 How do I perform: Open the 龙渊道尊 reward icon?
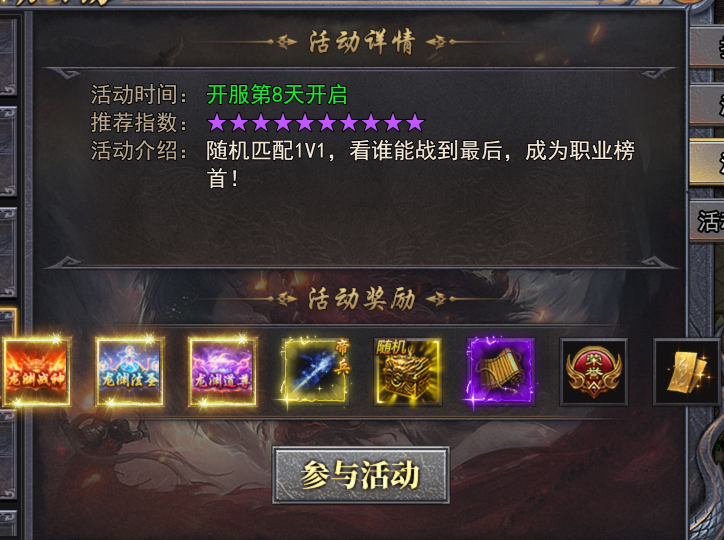(x=223, y=372)
